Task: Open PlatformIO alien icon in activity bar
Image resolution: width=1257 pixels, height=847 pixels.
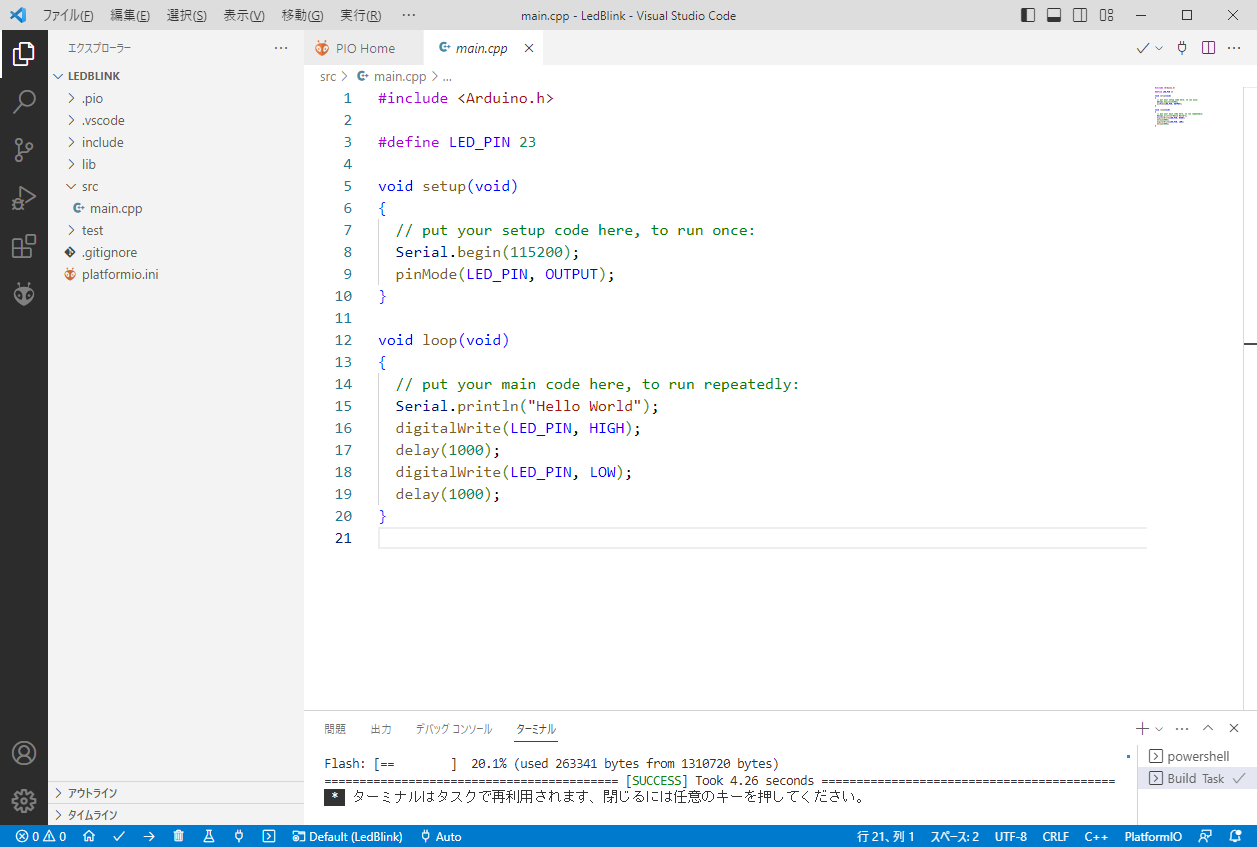Action: tap(24, 294)
